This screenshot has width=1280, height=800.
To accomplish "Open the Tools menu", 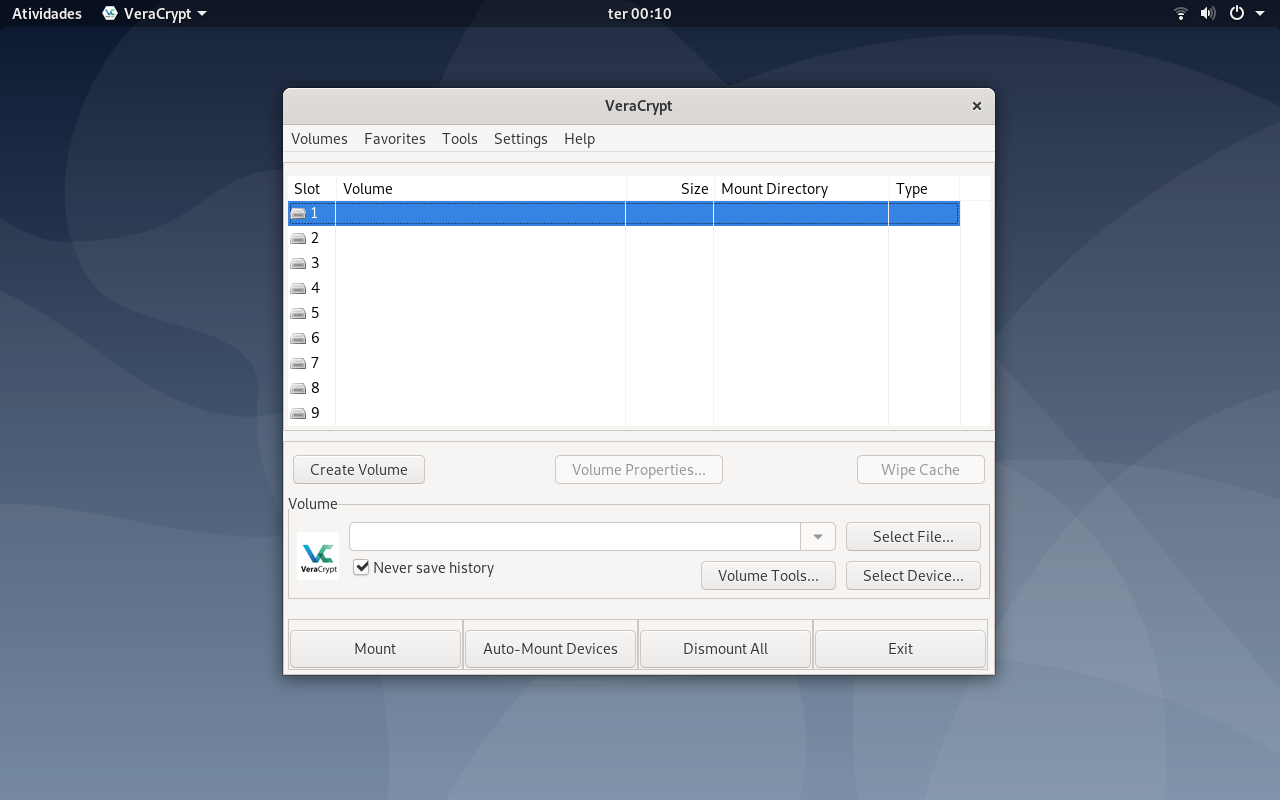I will 460,139.
